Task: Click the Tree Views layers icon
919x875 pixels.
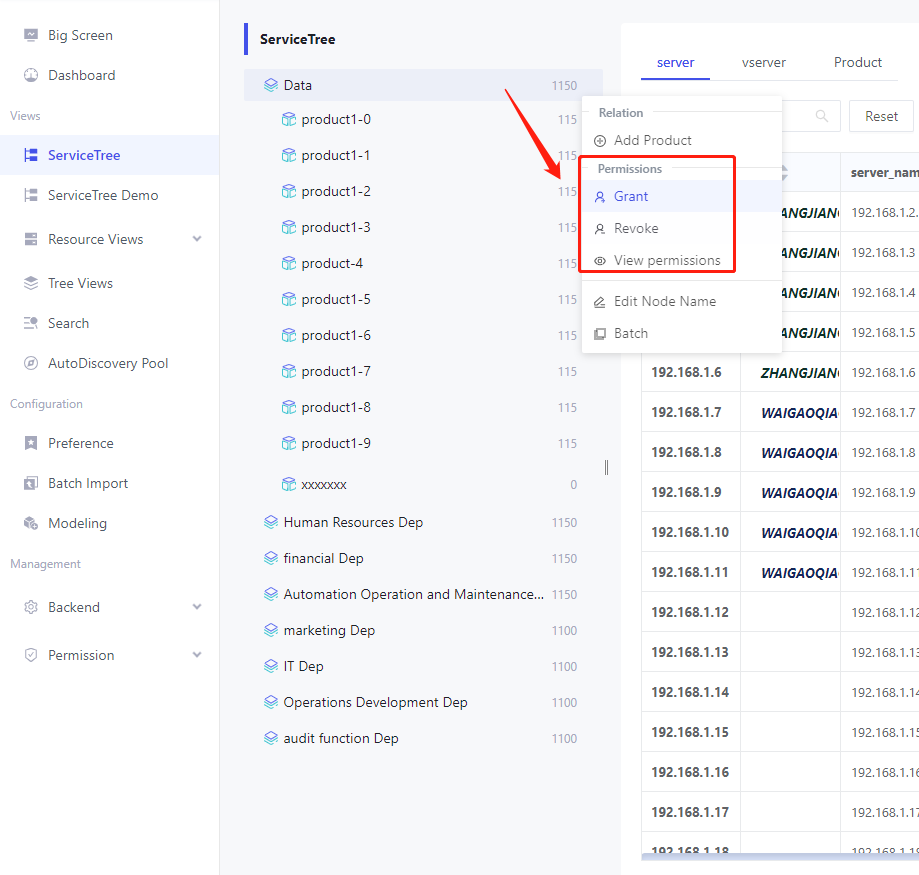Action: tap(31, 283)
